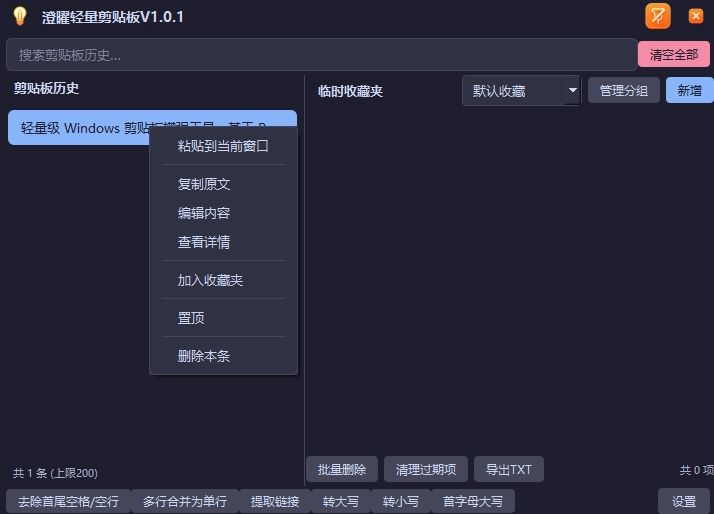Choose 置顶 from context menu
The height and width of the screenshot is (514, 714).
point(223,318)
